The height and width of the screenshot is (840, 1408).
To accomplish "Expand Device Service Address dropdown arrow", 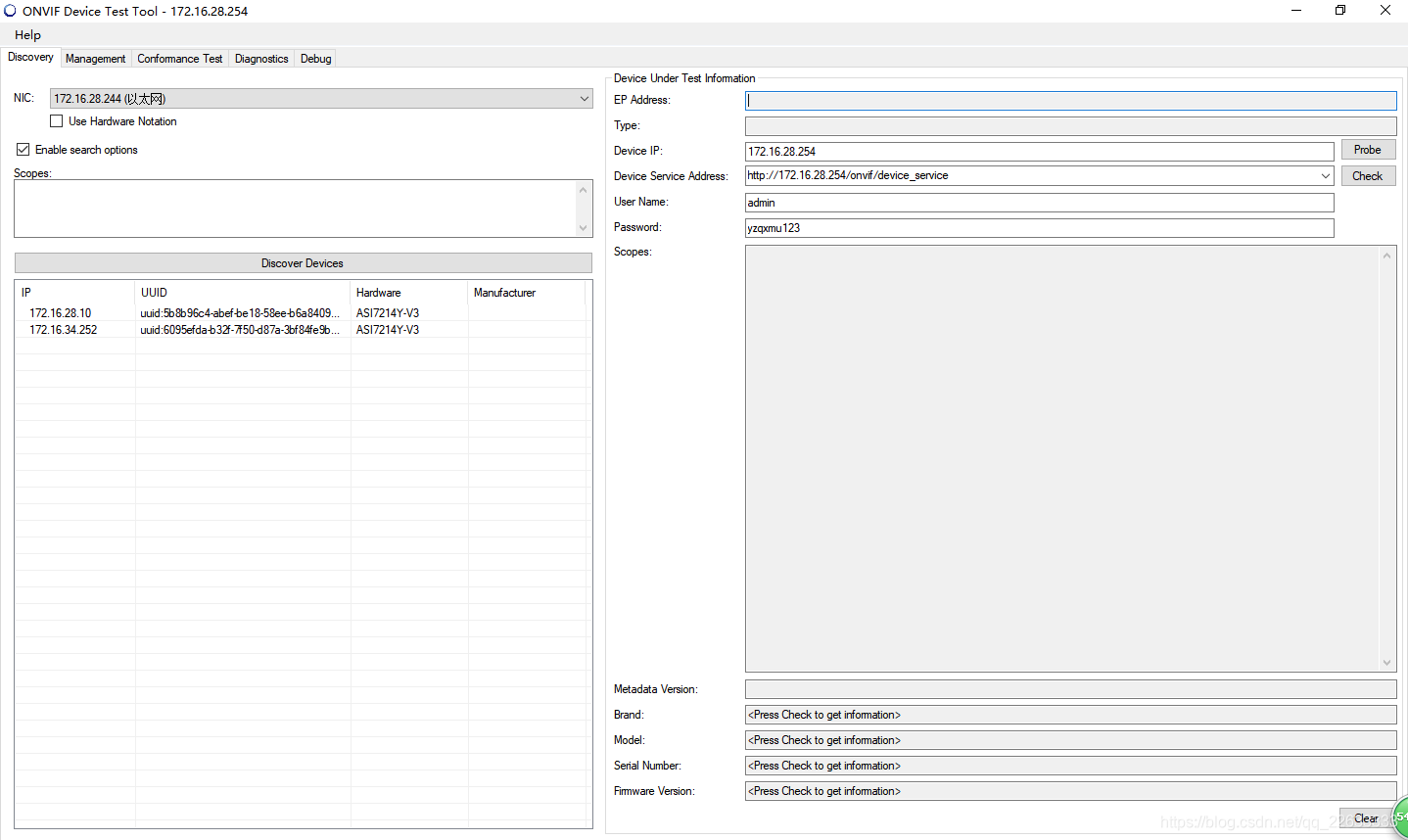I will tap(1325, 176).
